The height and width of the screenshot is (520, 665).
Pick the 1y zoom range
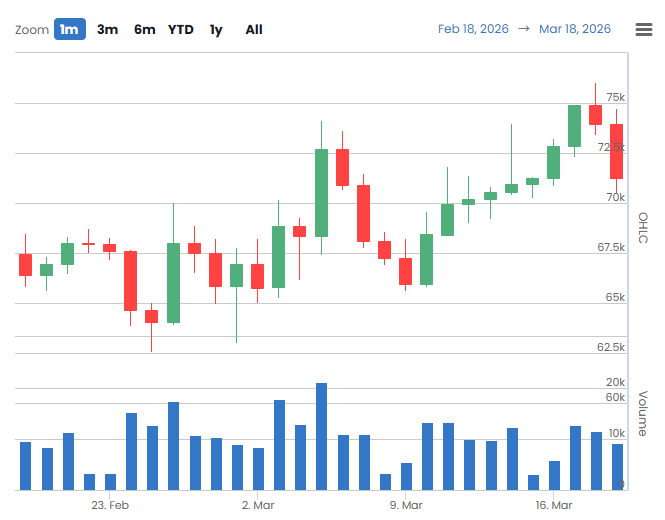click(215, 29)
